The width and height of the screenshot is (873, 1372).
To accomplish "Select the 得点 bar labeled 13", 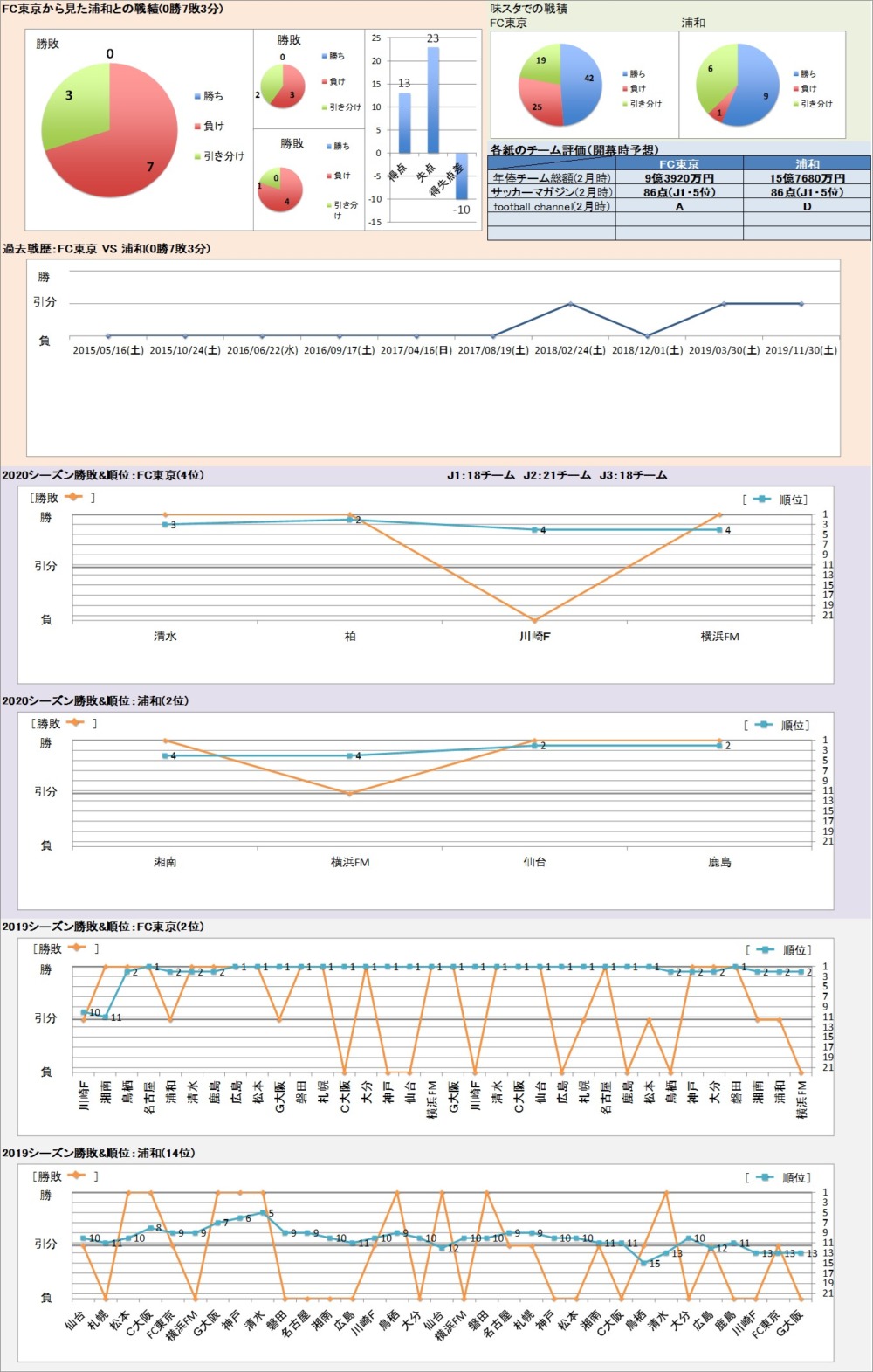I will point(404,122).
